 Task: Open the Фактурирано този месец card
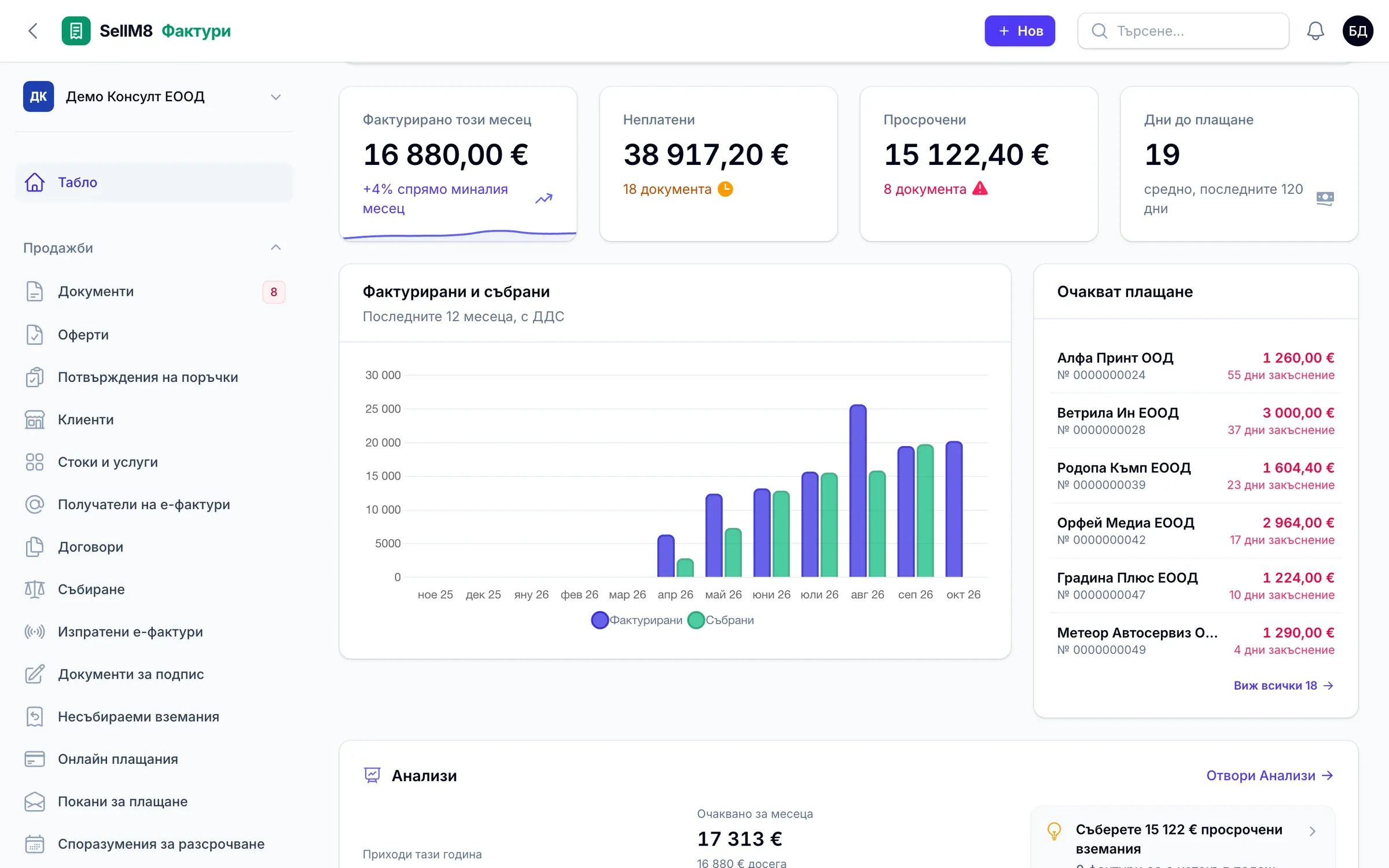click(x=458, y=164)
